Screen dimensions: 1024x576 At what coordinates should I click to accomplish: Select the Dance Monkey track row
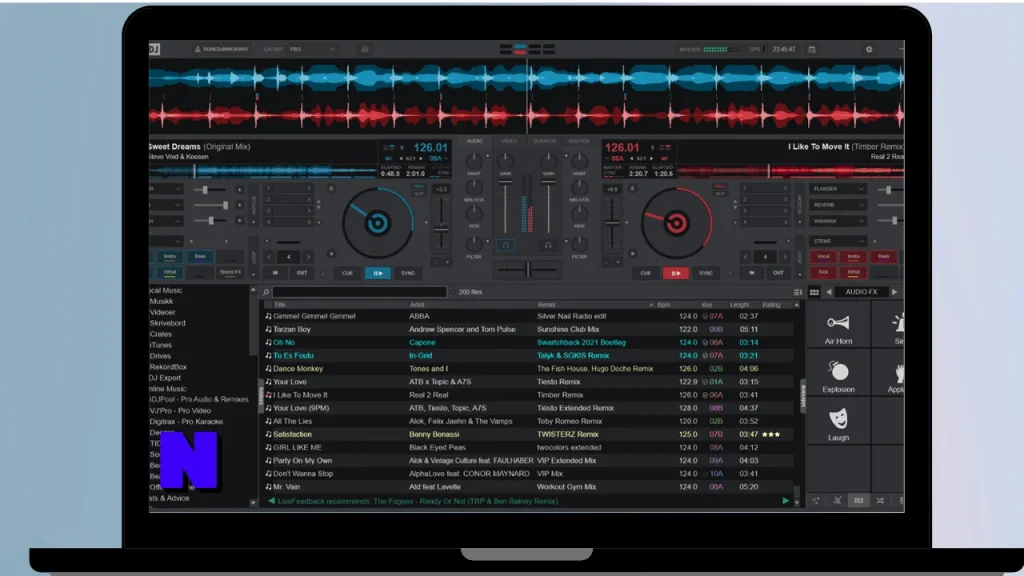529,368
